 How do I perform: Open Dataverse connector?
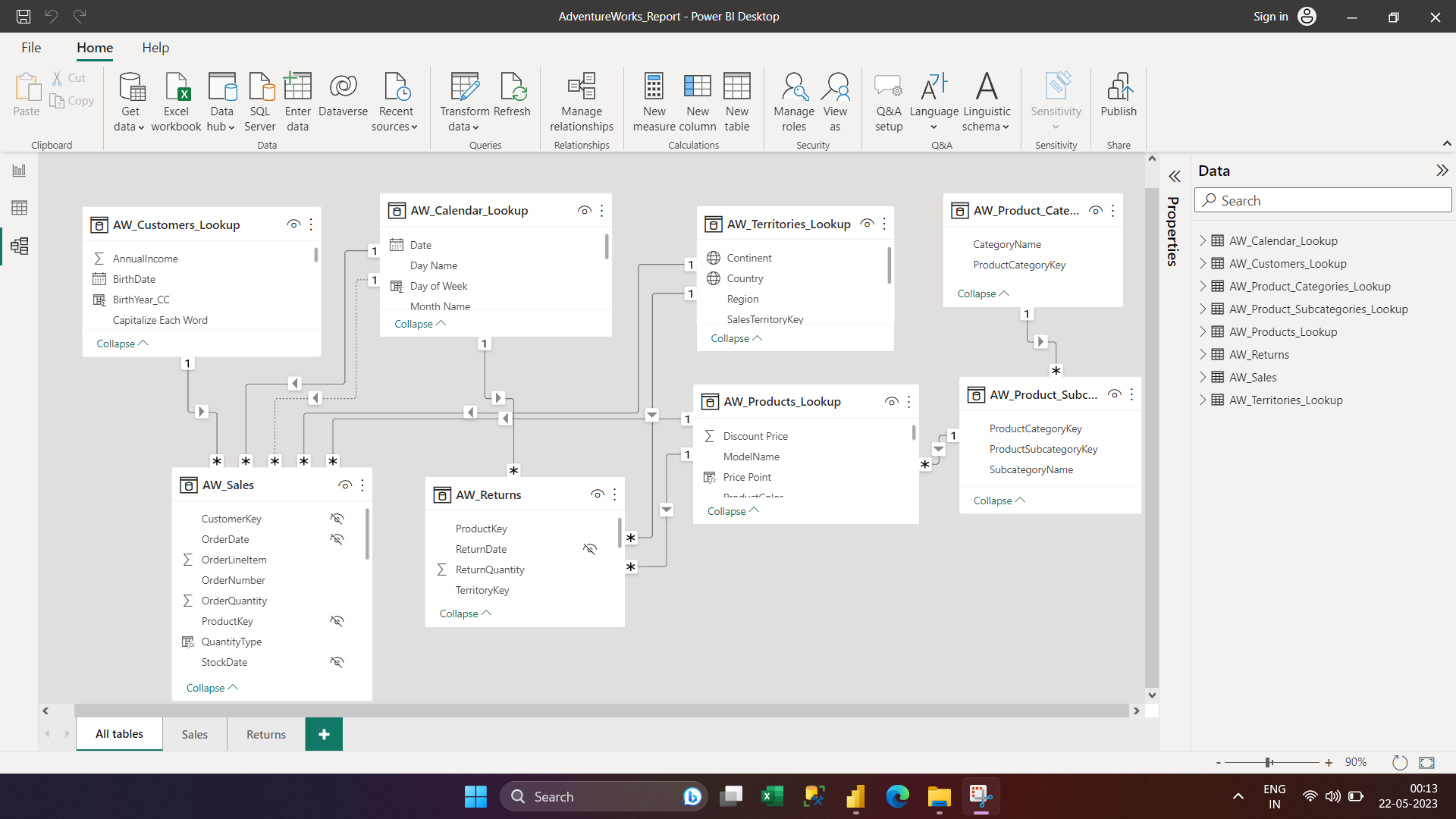pos(343,95)
